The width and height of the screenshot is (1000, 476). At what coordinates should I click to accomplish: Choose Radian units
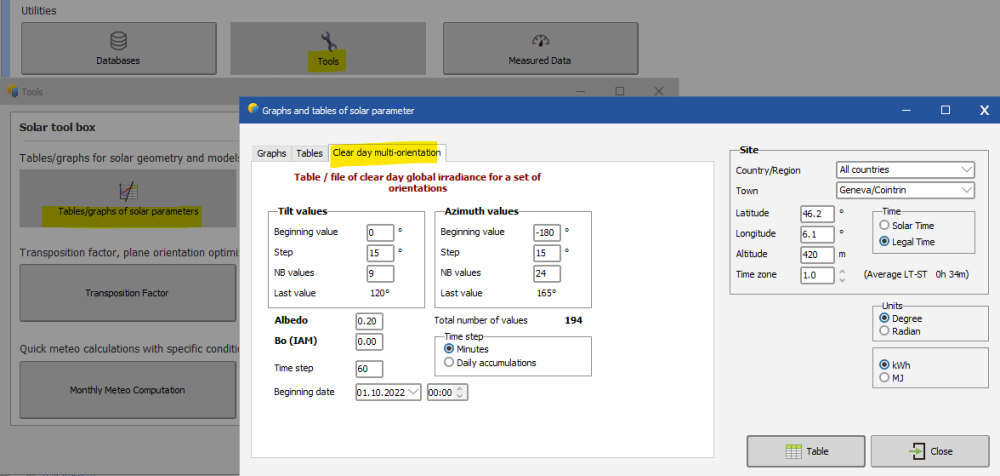click(x=883, y=331)
